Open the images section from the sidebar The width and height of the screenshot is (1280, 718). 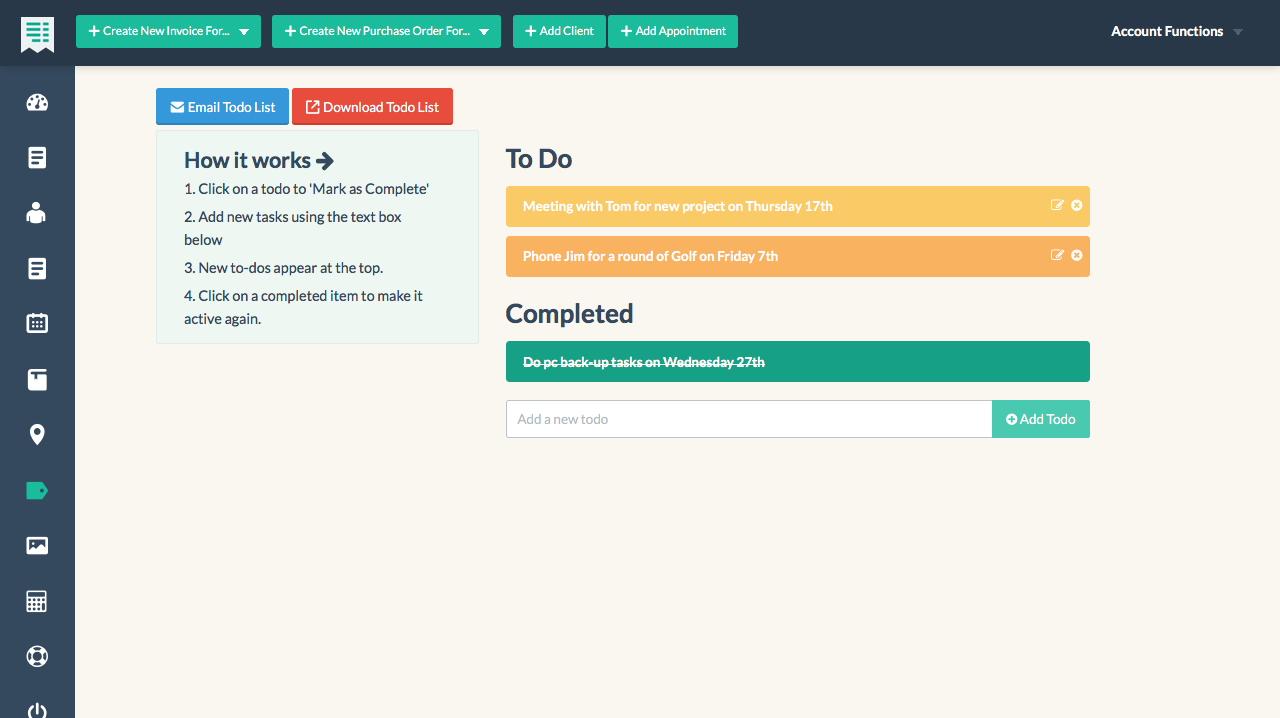[37, 545]
